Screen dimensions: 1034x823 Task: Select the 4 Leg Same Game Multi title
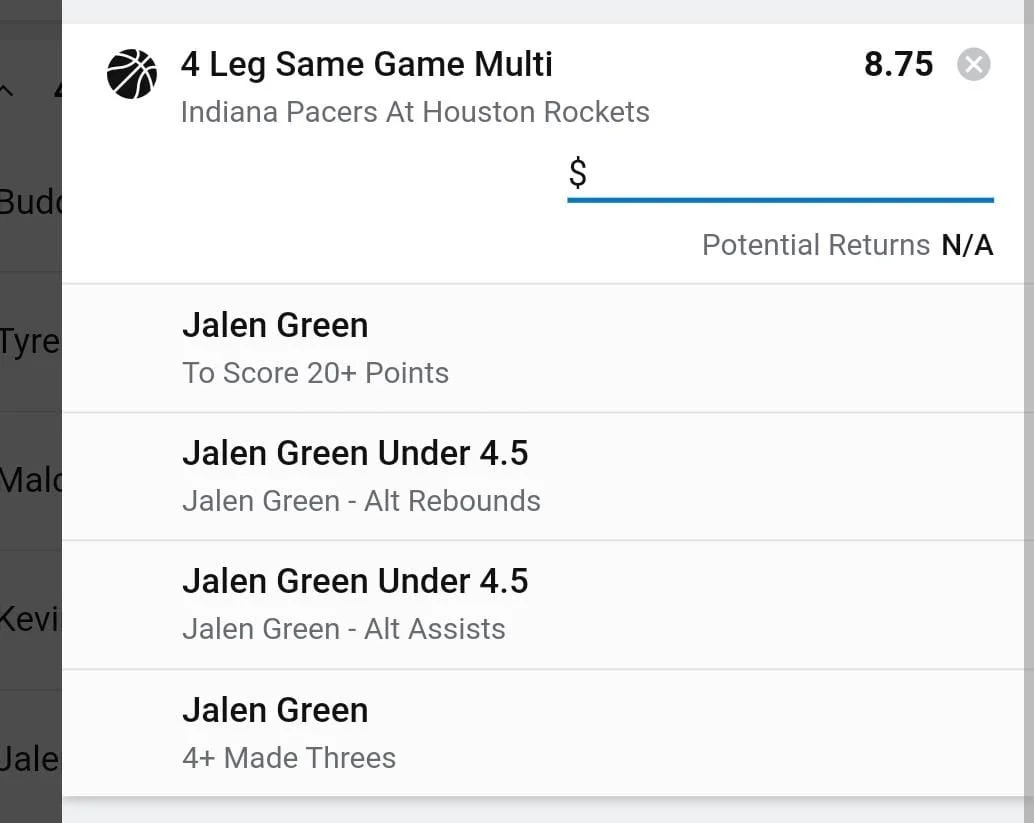[366, 65]
